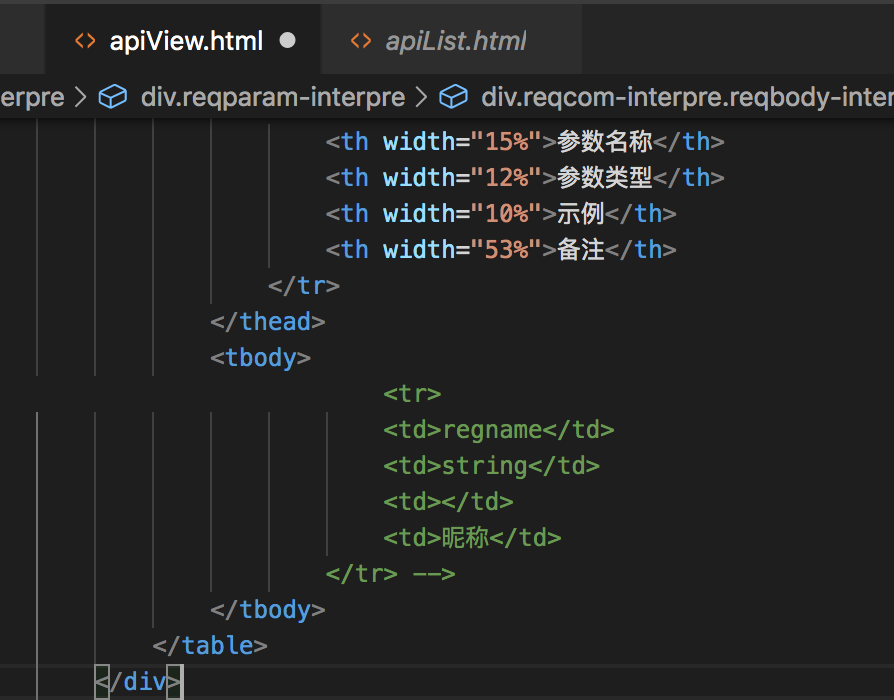Click the closing </thead> tag

pyautogui.click(x=267, y=321)
